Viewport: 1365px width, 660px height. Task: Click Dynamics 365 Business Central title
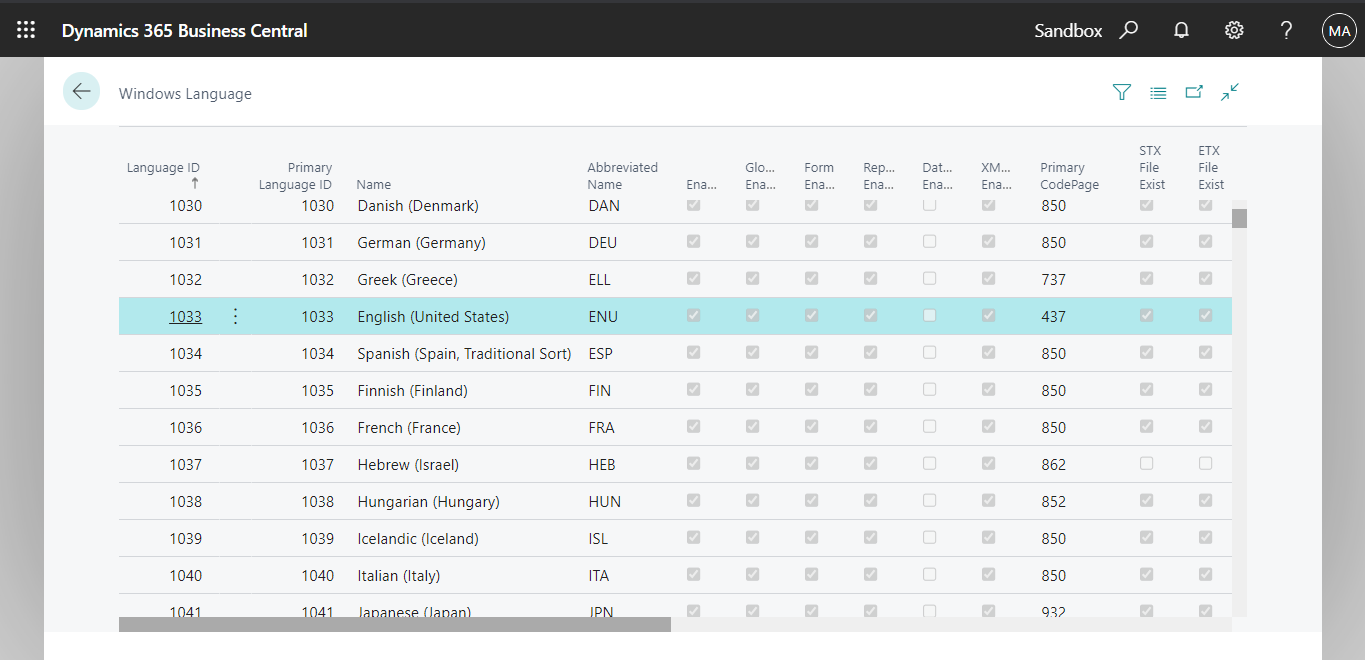click(x=185, y=31)
